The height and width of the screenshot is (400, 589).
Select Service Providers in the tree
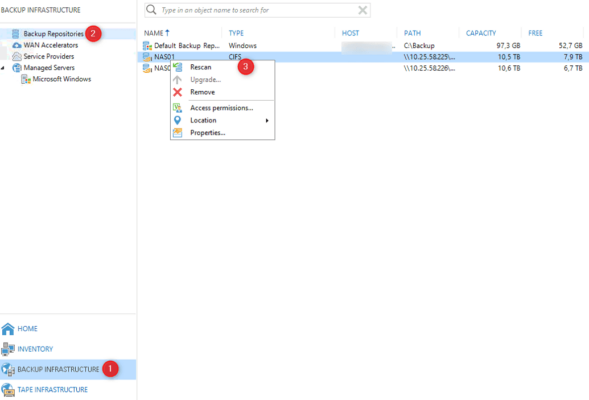49,56
